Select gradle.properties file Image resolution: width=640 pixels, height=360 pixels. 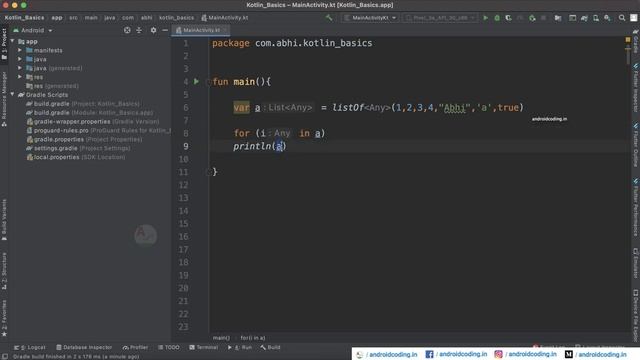point(84,140)
